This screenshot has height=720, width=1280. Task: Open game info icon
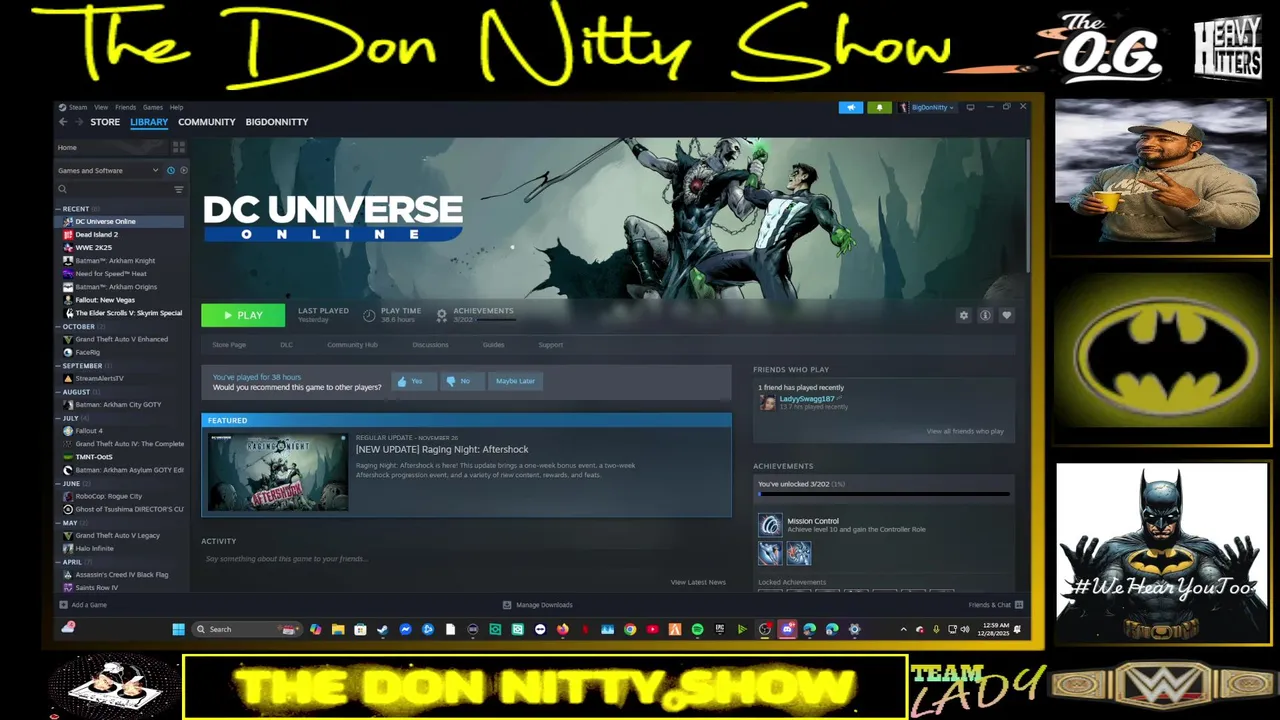(985, 315)
